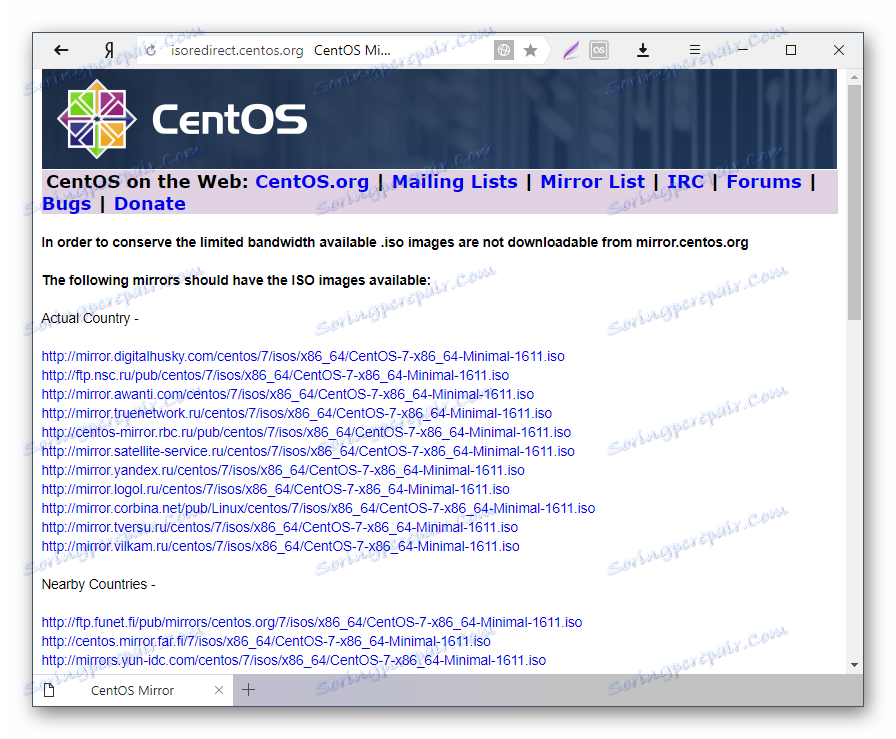896x739 pixels.
Task: Click the globe site-info icon in address bar
Action: coord(504,49)
